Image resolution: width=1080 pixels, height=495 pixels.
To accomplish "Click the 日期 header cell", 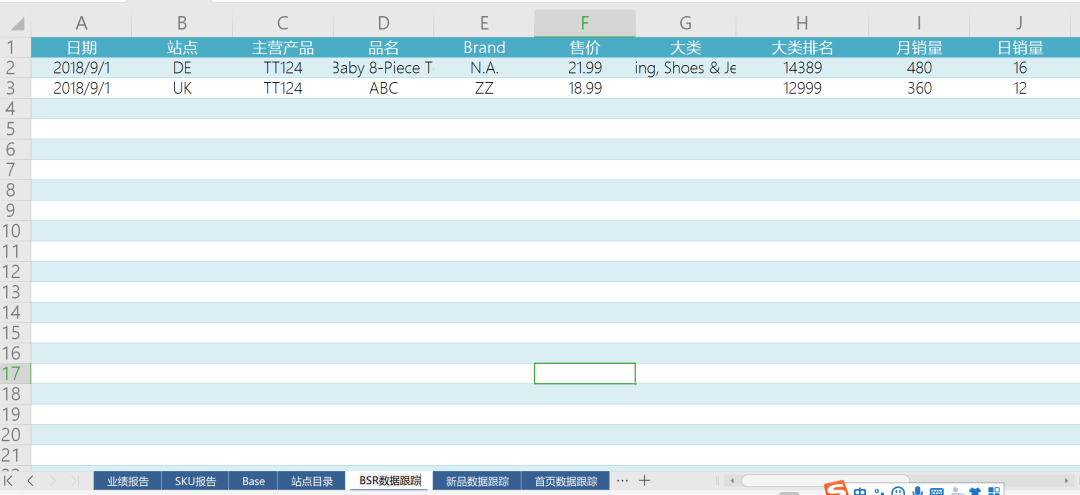I will click(81, 48).
